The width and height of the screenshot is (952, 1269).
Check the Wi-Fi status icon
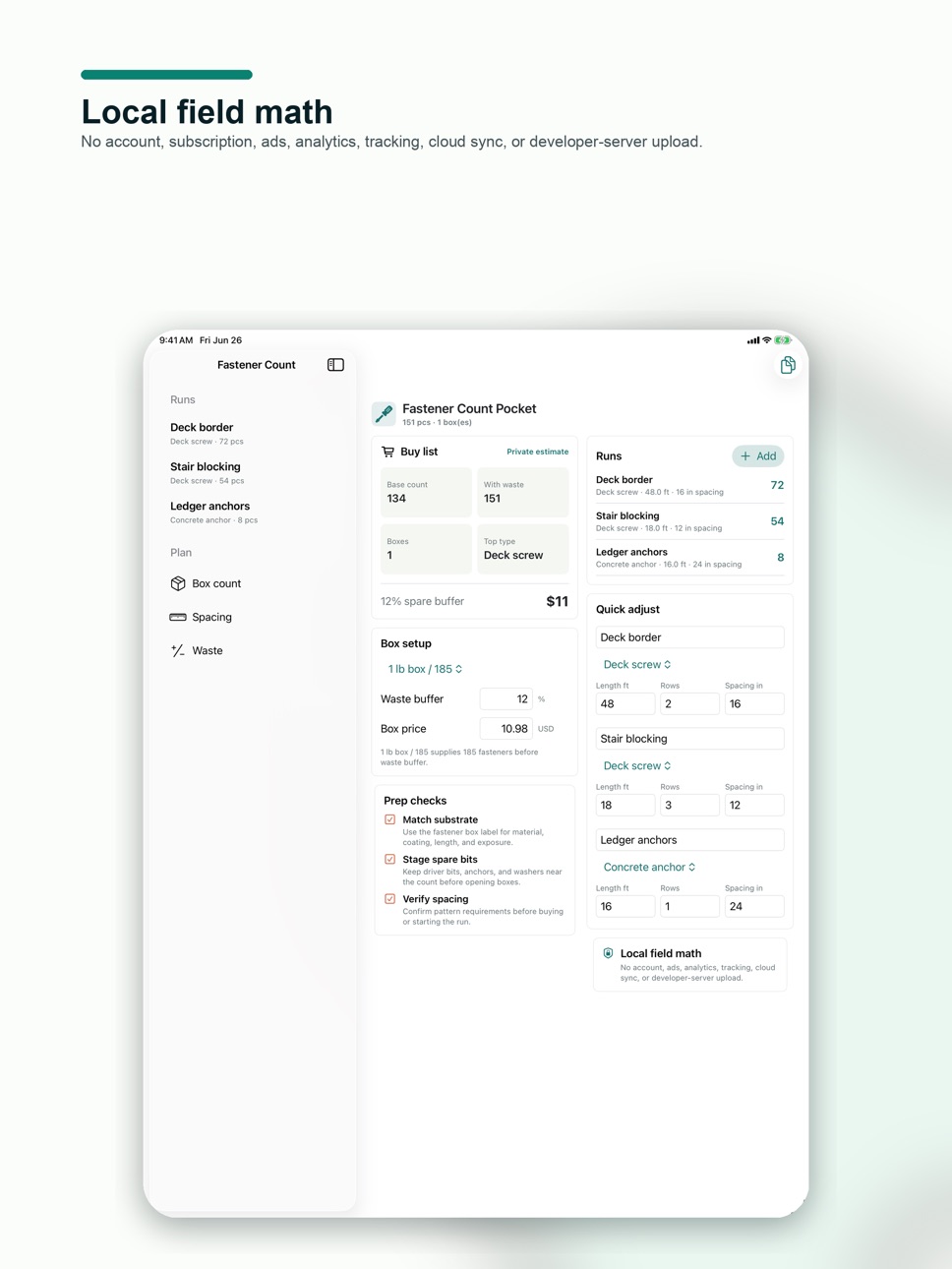tap(767, 340)
